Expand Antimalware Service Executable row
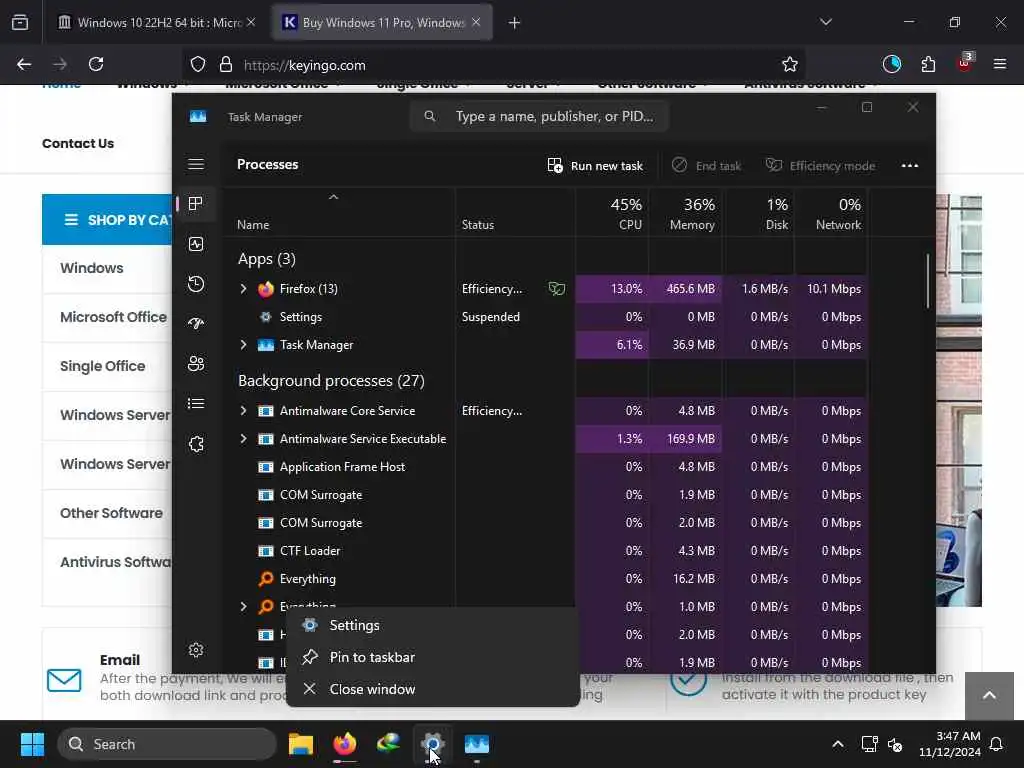1024x768 pixels. point(244,439)
